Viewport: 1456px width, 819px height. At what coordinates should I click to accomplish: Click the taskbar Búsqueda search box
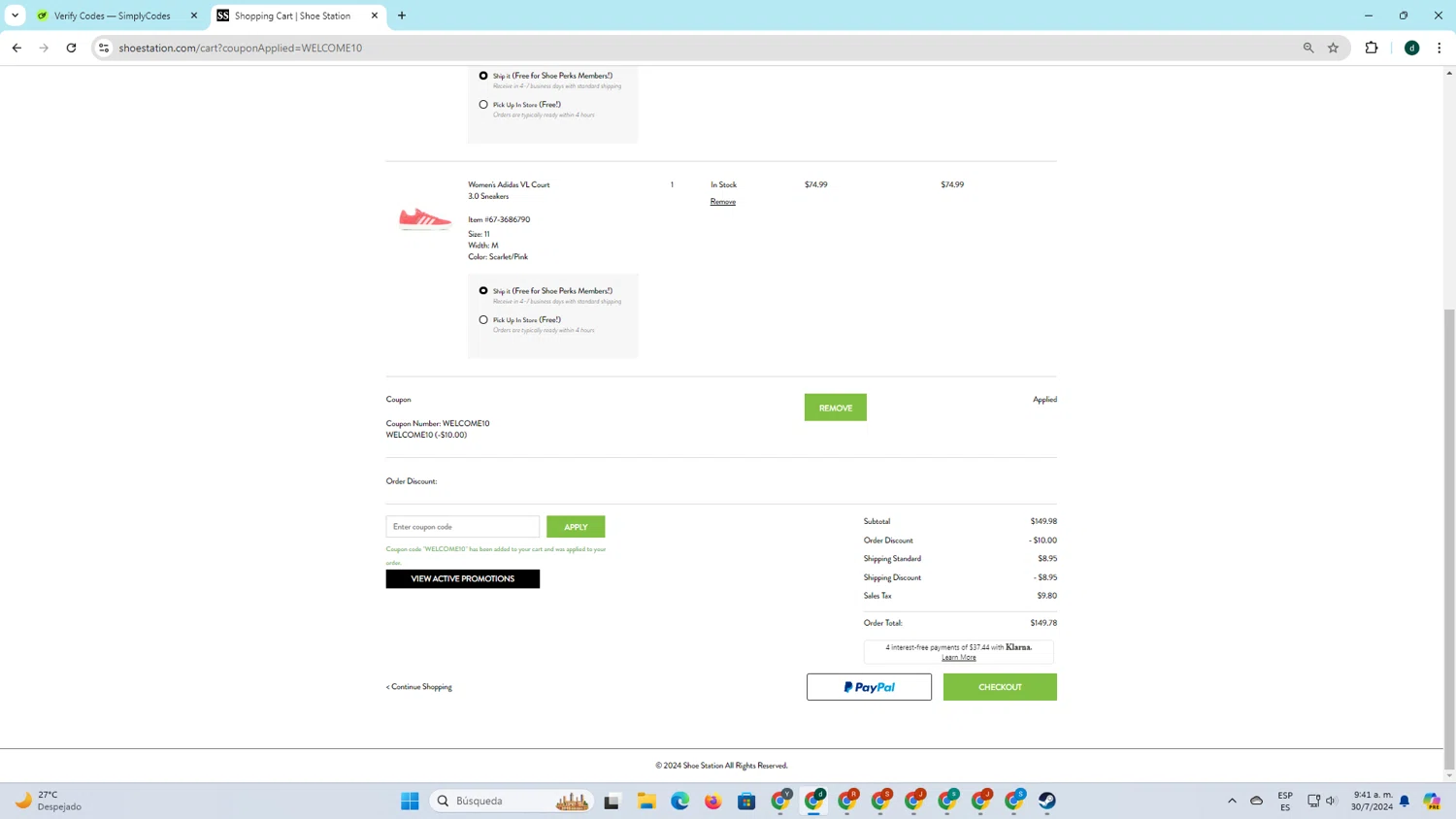click(x=512, y=801)
